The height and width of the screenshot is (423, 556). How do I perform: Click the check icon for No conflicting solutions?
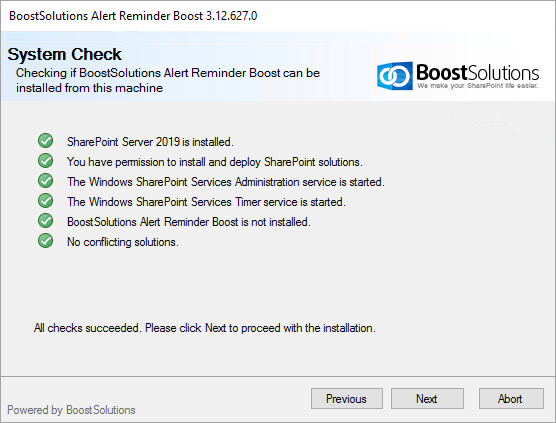point(45,241)
